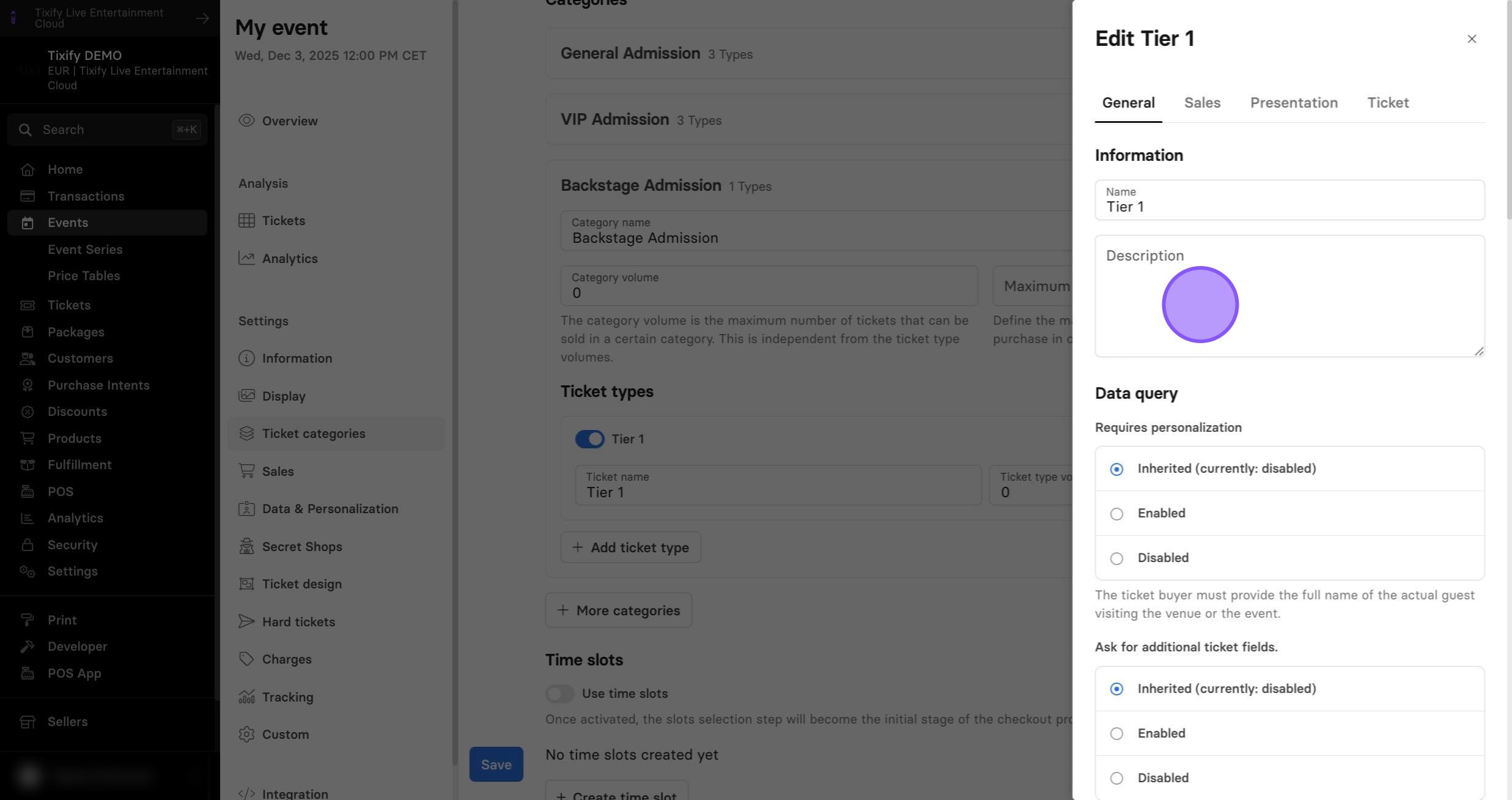
Task: Collapse the Backstage Admission category header
Action: pos(808,185)
